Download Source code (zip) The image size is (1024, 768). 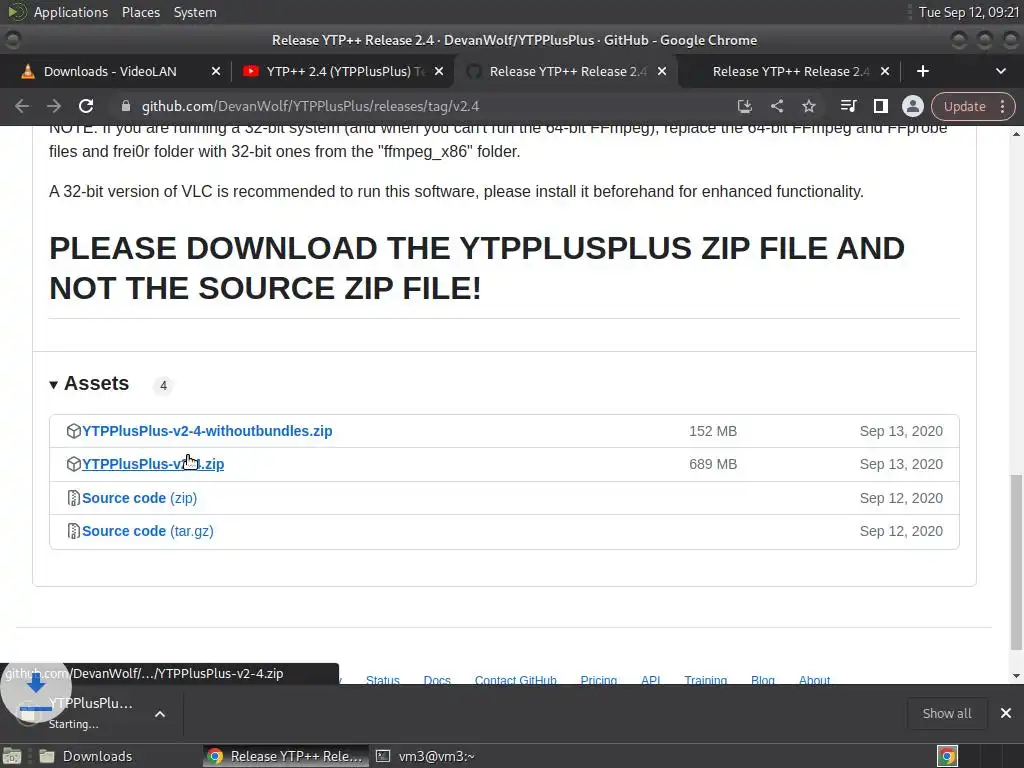(139, 498)
